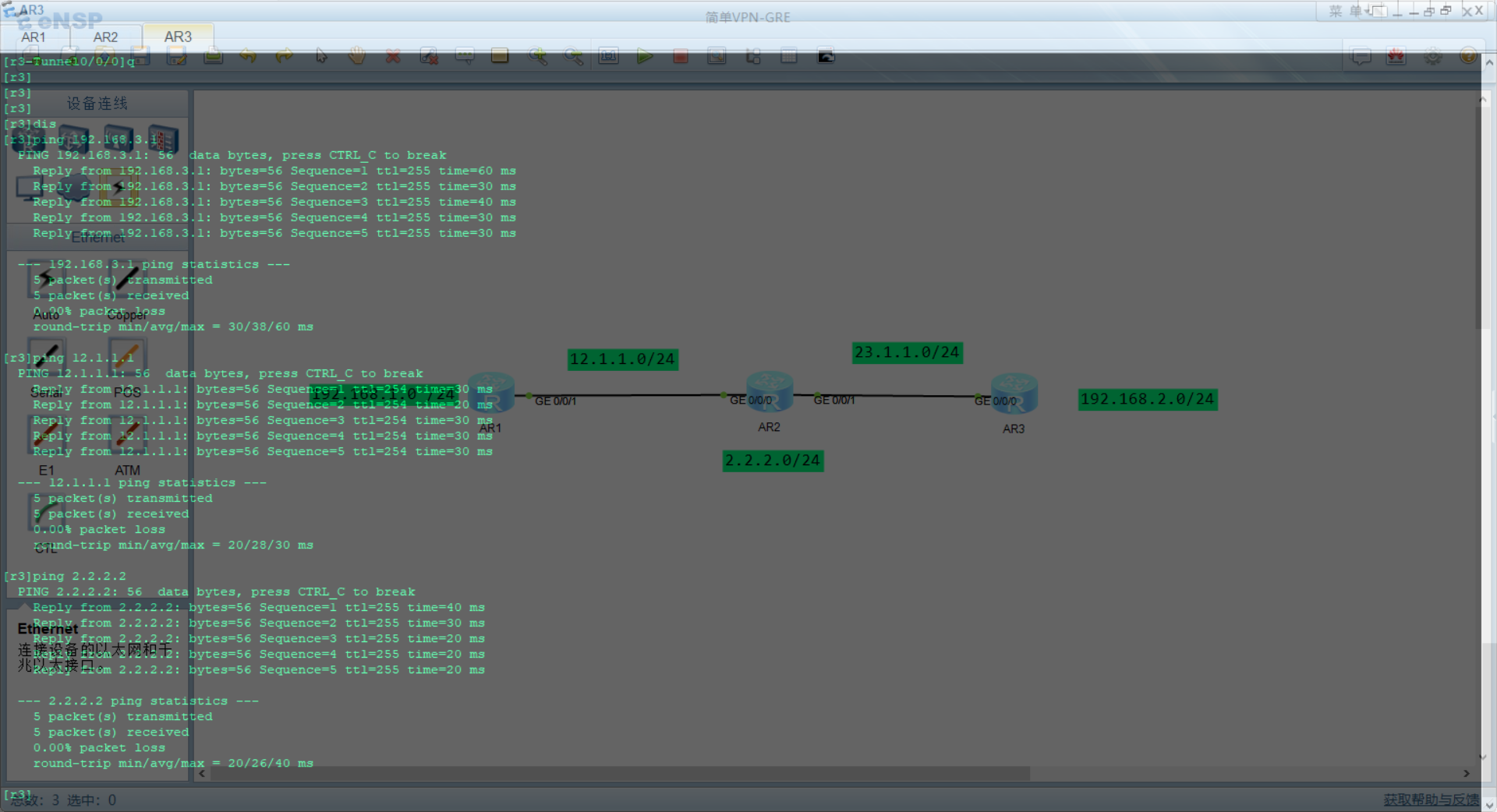This screenshot has height=812, width=1497.
Task: Choose the highlighted connection lightning category
Action: tap(119, 187)
